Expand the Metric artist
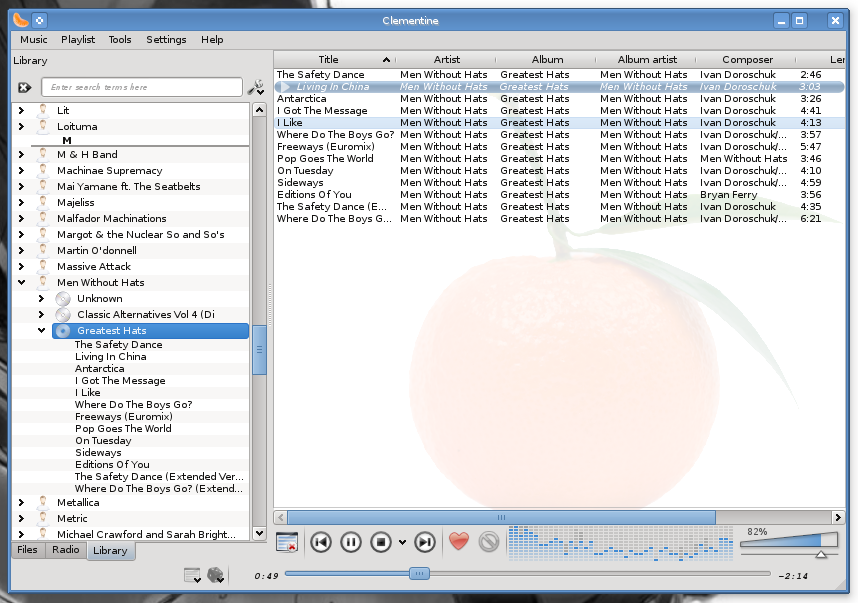This screenshot has width=858, height=603. [x=21, y=518]
